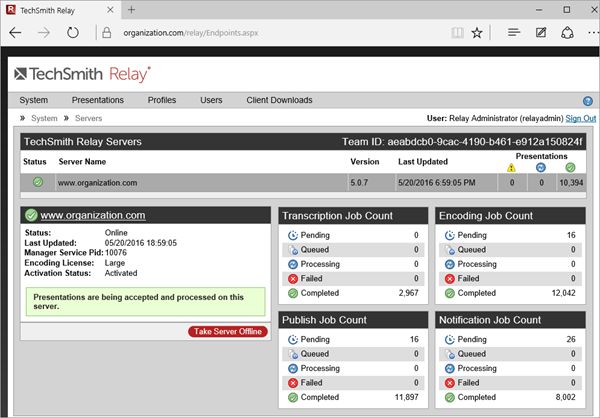Click the Share icon in browser toolbar
This screenshot has width=600, height=418.
(567, 33)
